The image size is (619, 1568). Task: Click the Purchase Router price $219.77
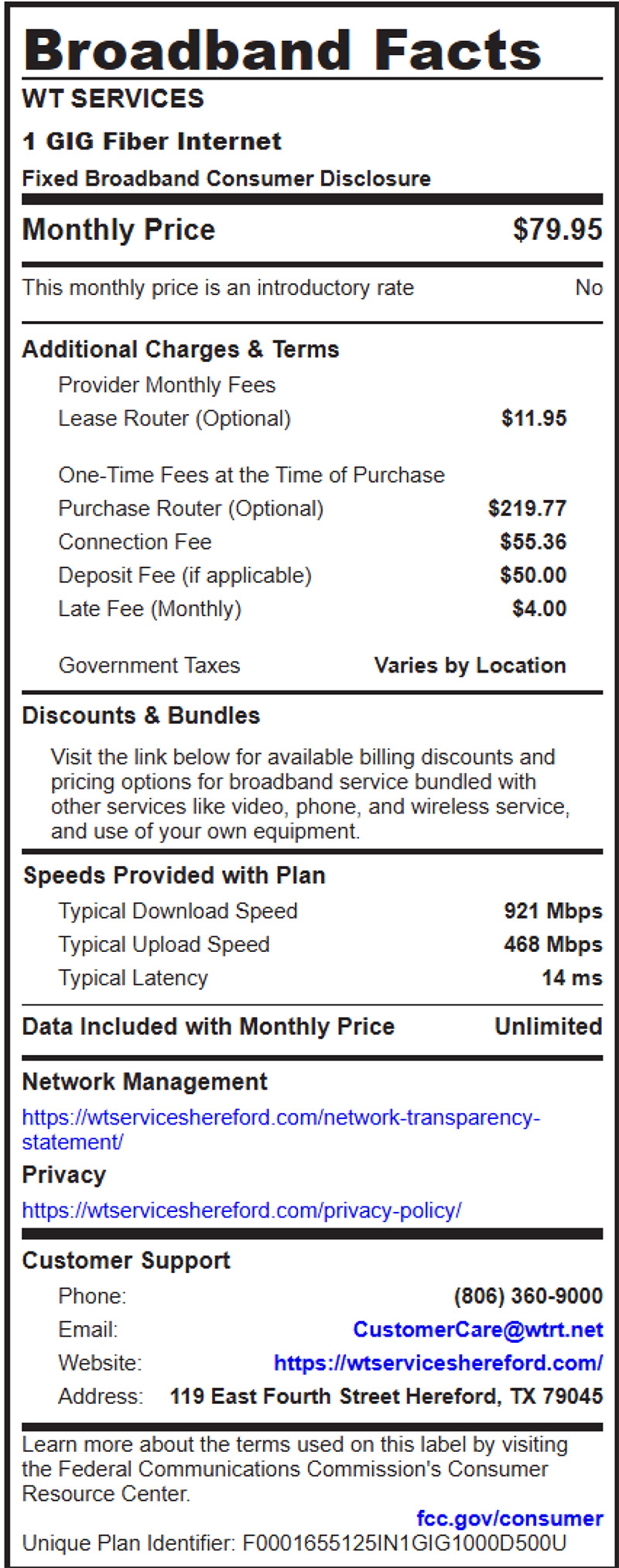(x=527, y=508)
